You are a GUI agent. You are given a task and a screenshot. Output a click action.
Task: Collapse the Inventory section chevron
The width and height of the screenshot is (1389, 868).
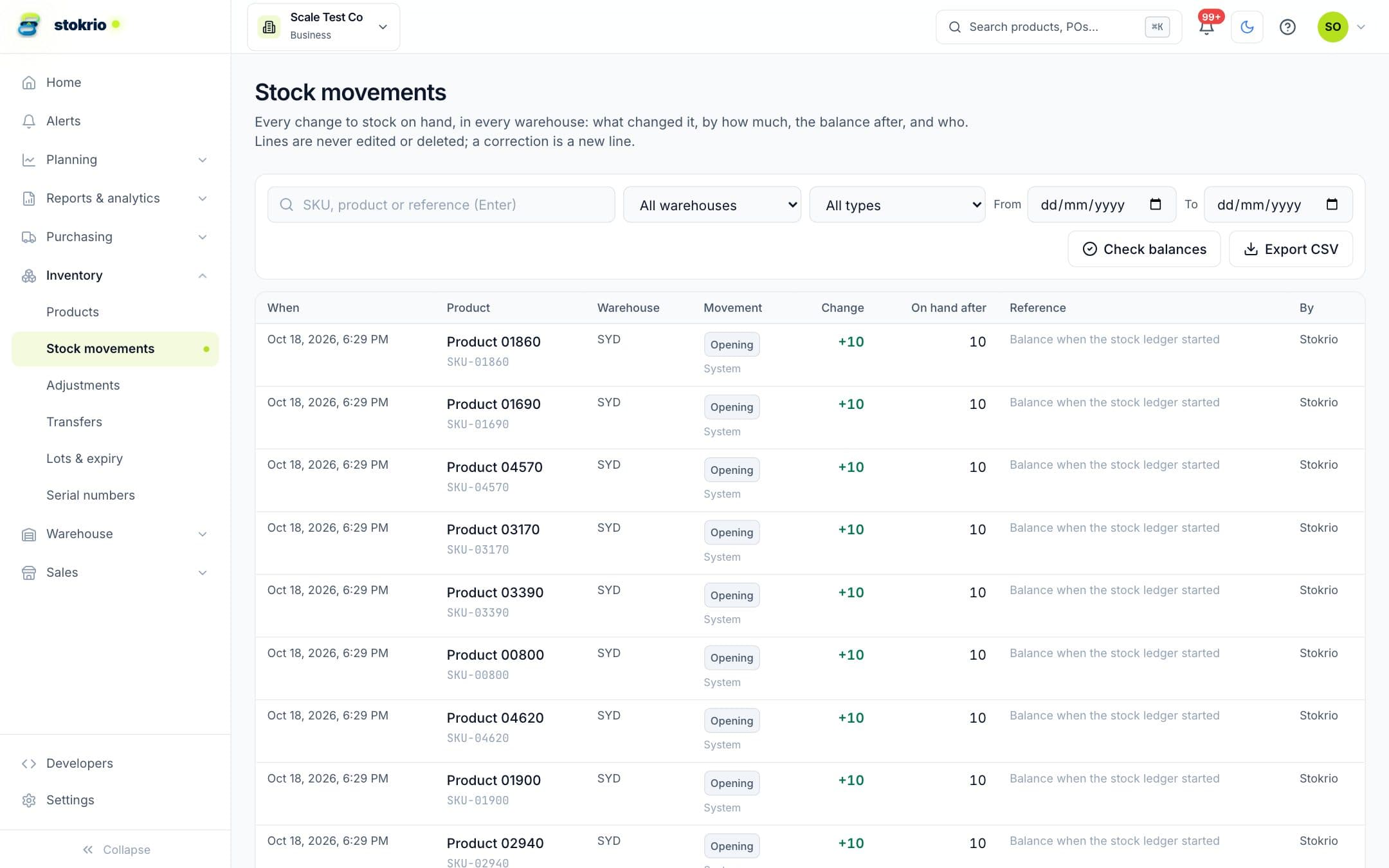(x=203, y=275)
